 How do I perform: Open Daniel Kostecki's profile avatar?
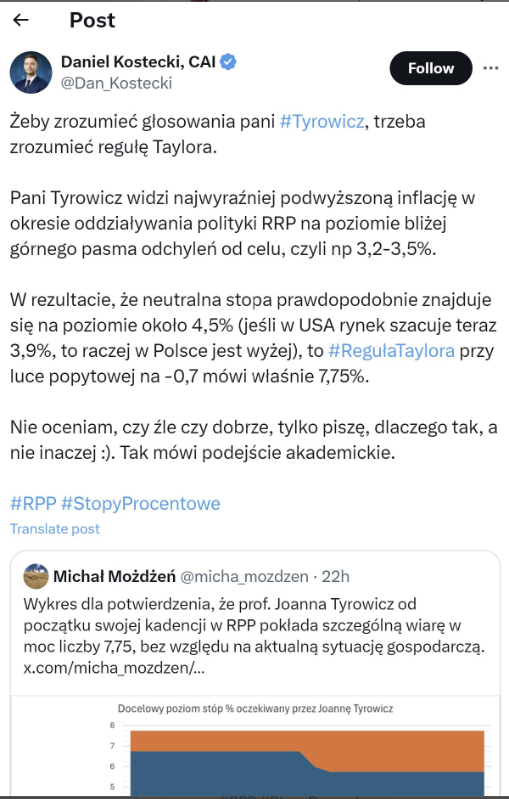[31, 72]
